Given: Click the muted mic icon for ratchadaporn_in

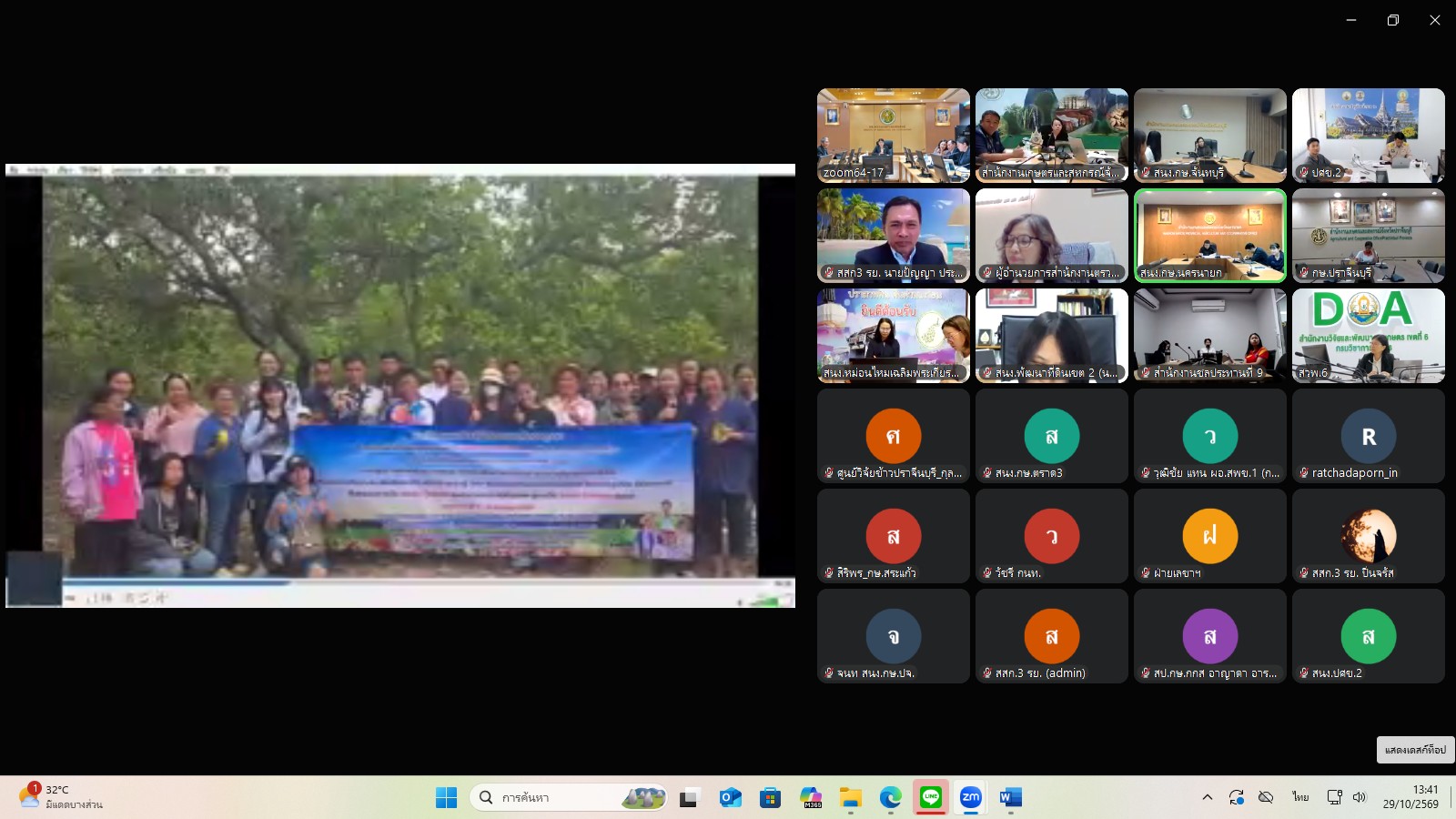Looking at the screenshot, I should click(x=1304, y=473).
